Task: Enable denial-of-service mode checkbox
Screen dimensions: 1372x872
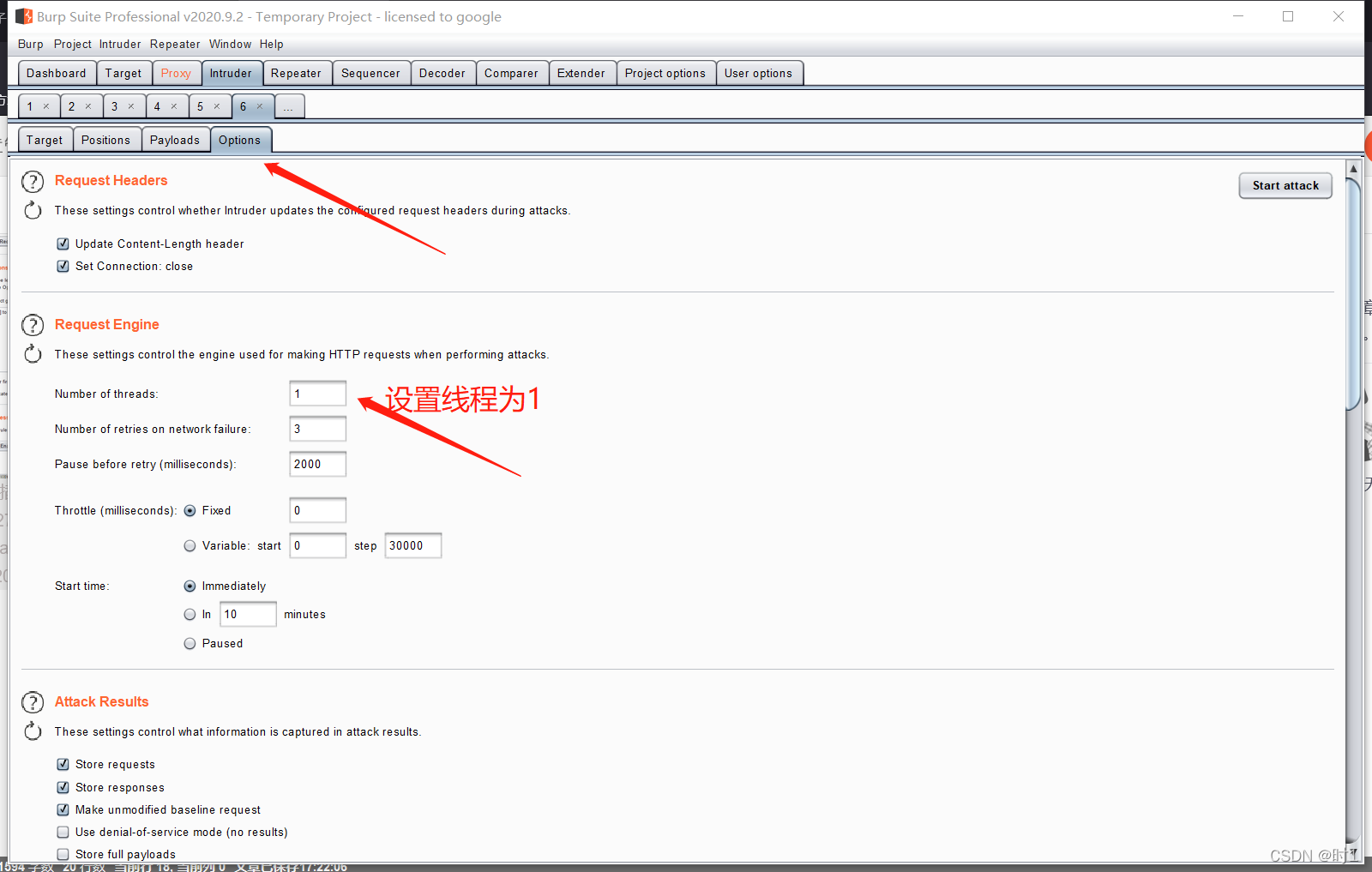Action: (x=63, y=832)
